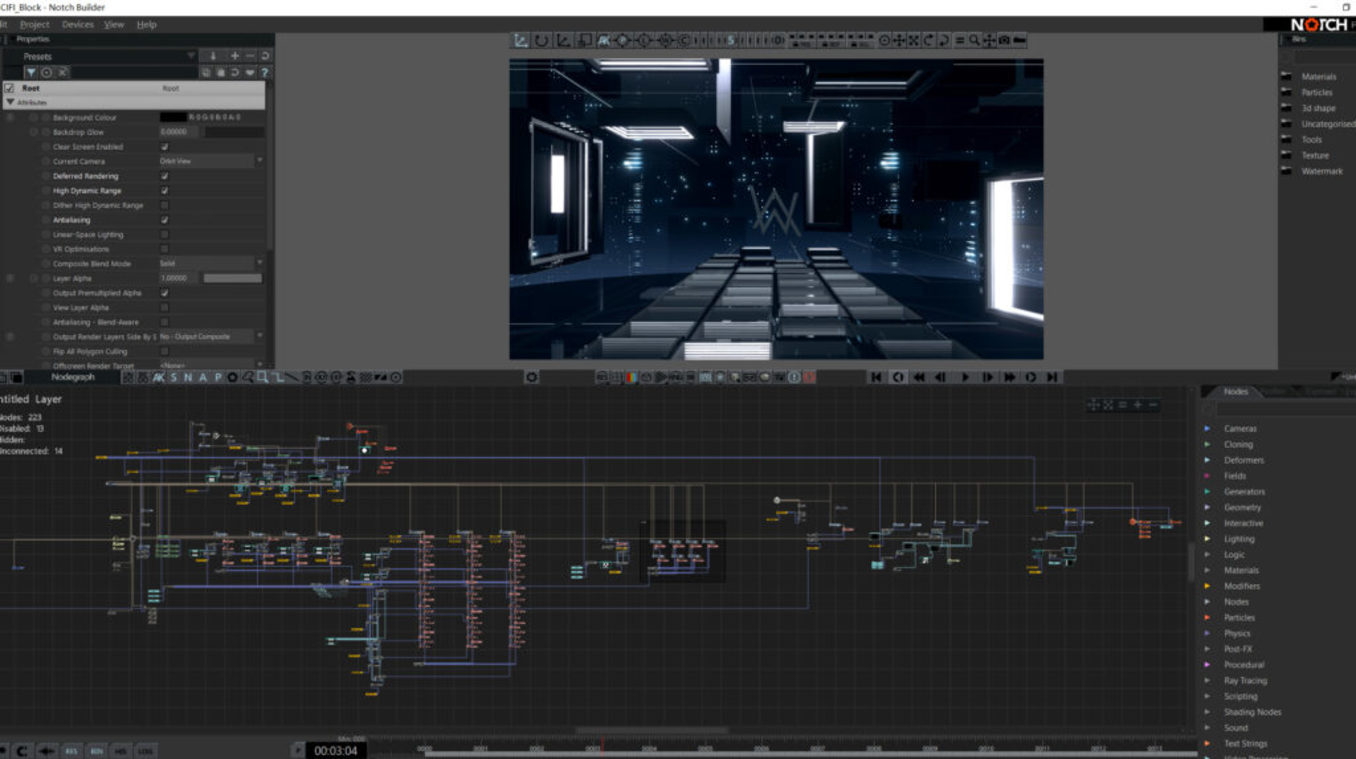Click the minus icon to remove a preset

tap(250, 56)
